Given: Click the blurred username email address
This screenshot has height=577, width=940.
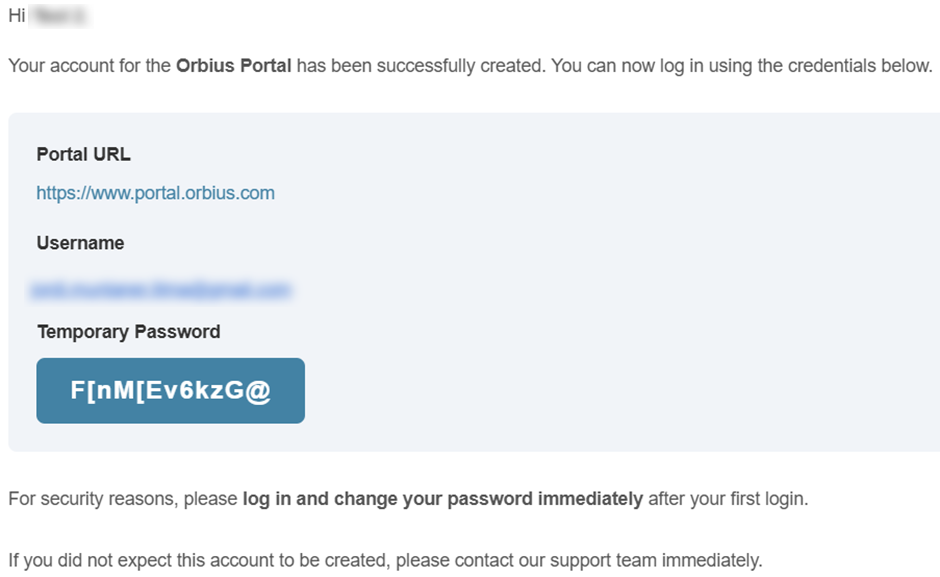Looking at the screenshot, I should [x=160, y=290].
